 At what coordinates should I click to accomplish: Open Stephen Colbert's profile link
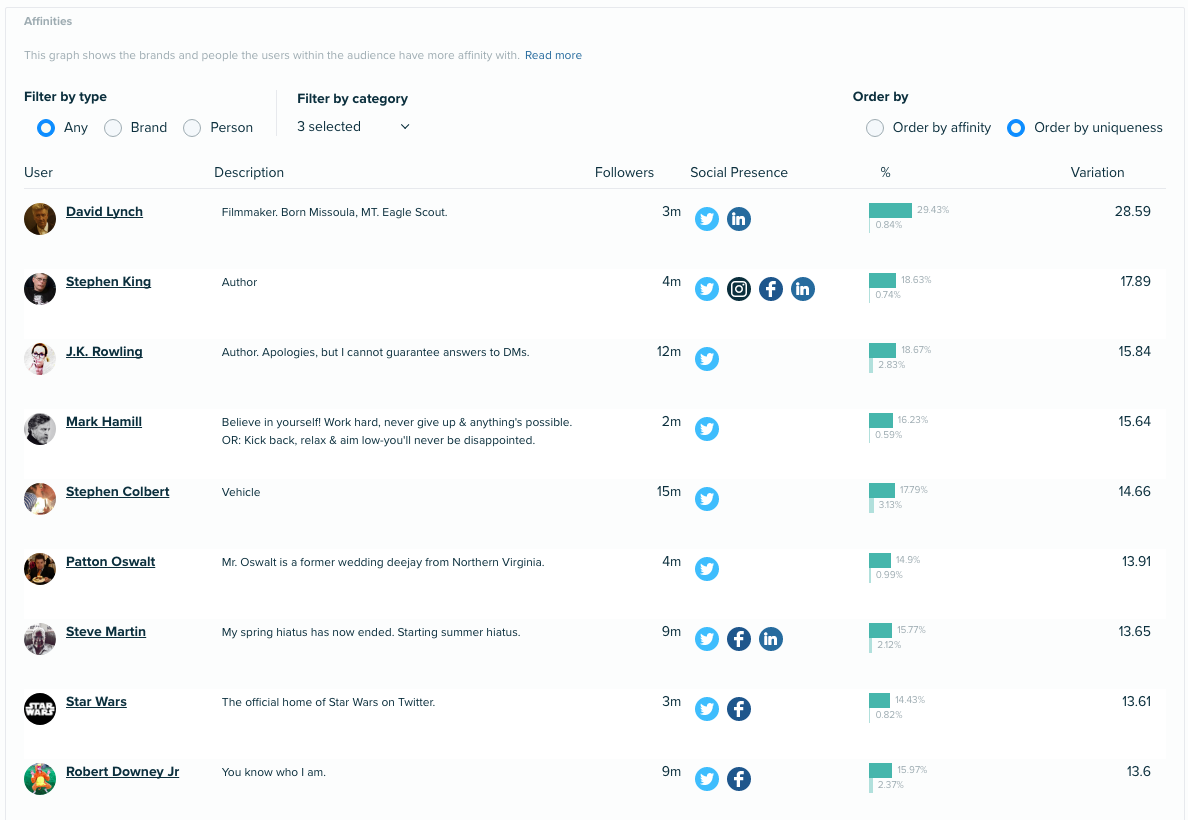click(117, 492)
